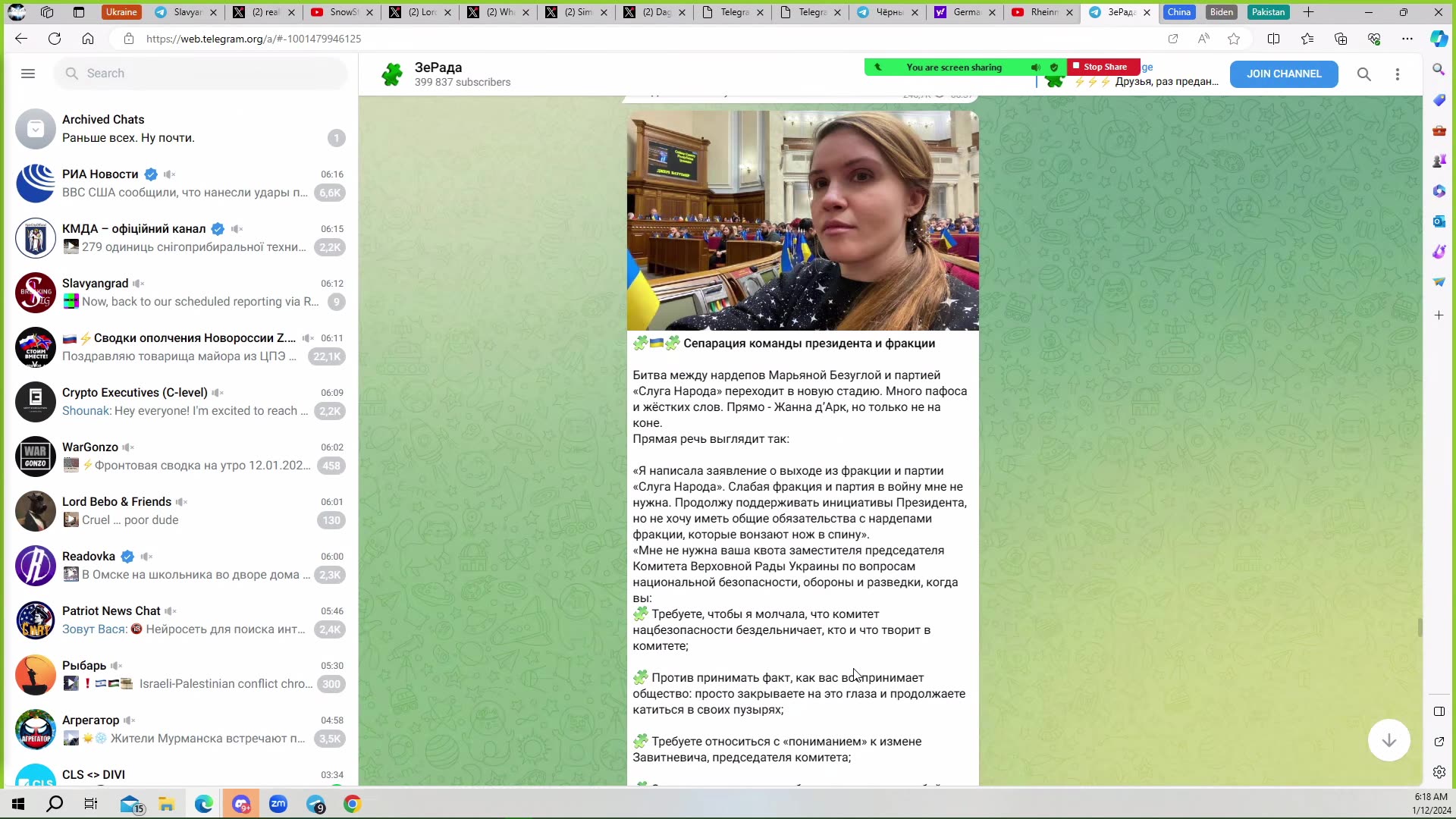
Task: Click the Search chats input field
Action: coord(201,74)
